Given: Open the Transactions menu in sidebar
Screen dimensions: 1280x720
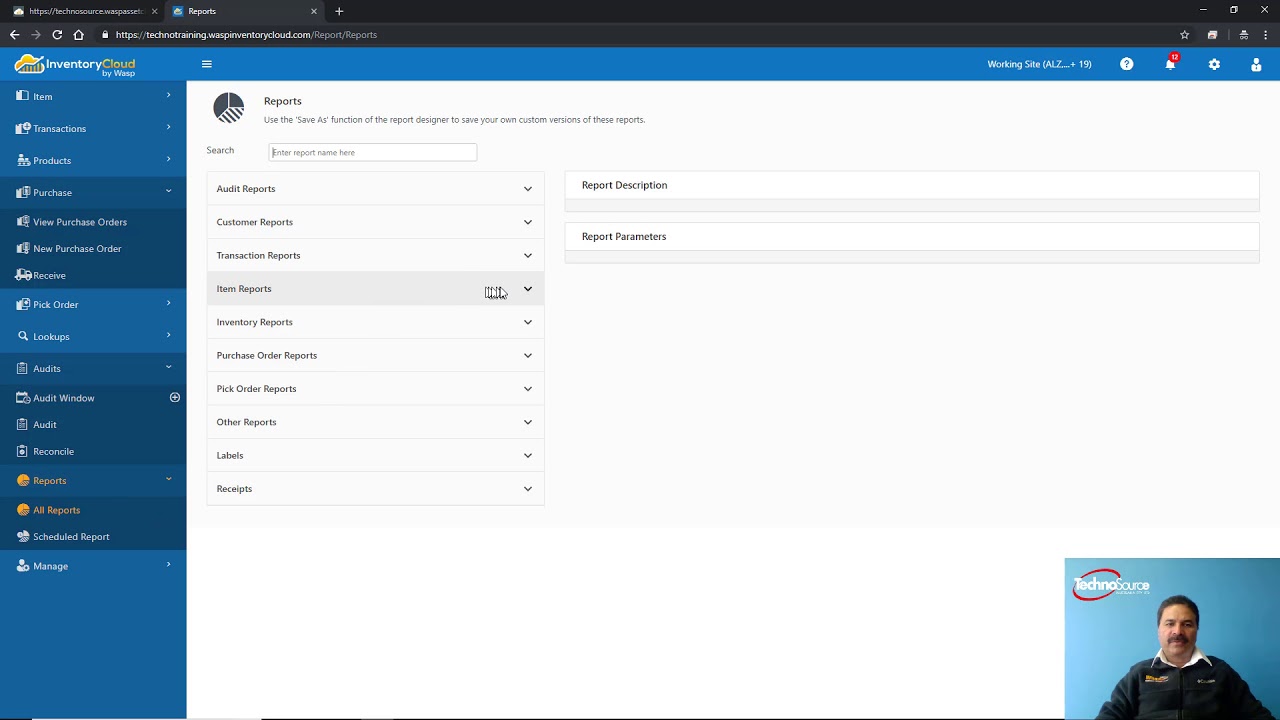Looking at the screenshot, I should (93, 128).
